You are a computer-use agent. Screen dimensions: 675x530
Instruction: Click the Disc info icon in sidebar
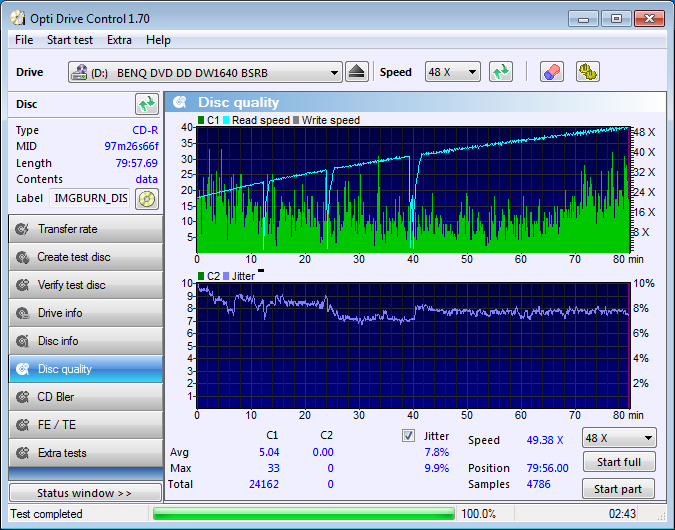click(x=22, y=341)
